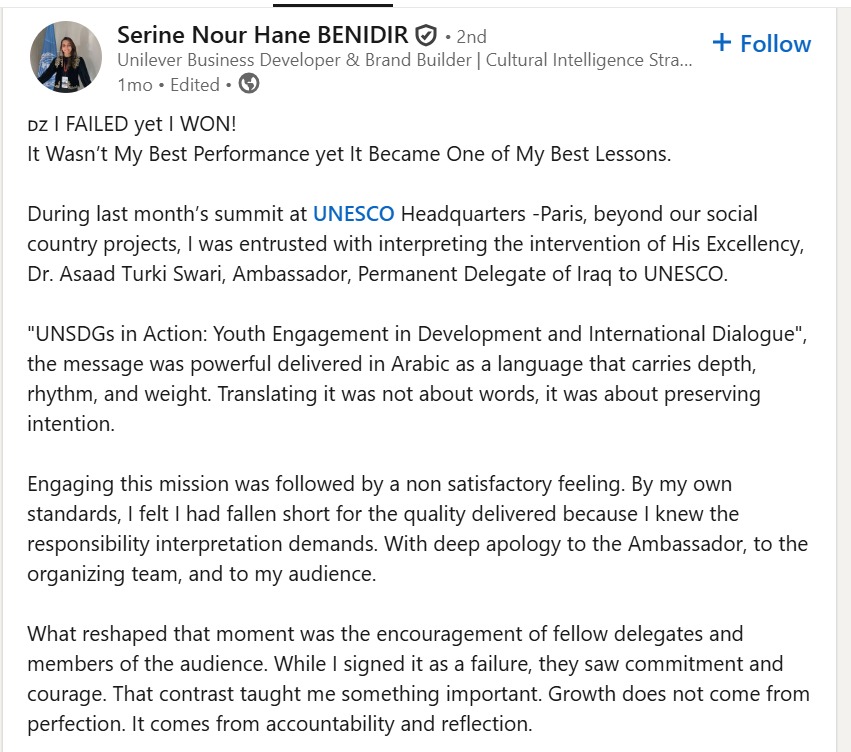The image size is (851, 752).
Task: Click Serine's profile photo
Action: pyautogui.click(x=66, y=57)
